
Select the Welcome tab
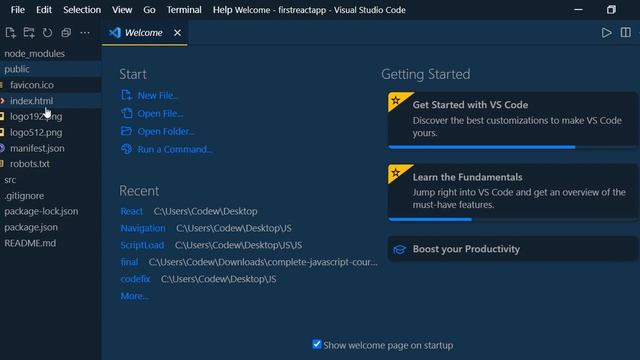tap(144, 33)
